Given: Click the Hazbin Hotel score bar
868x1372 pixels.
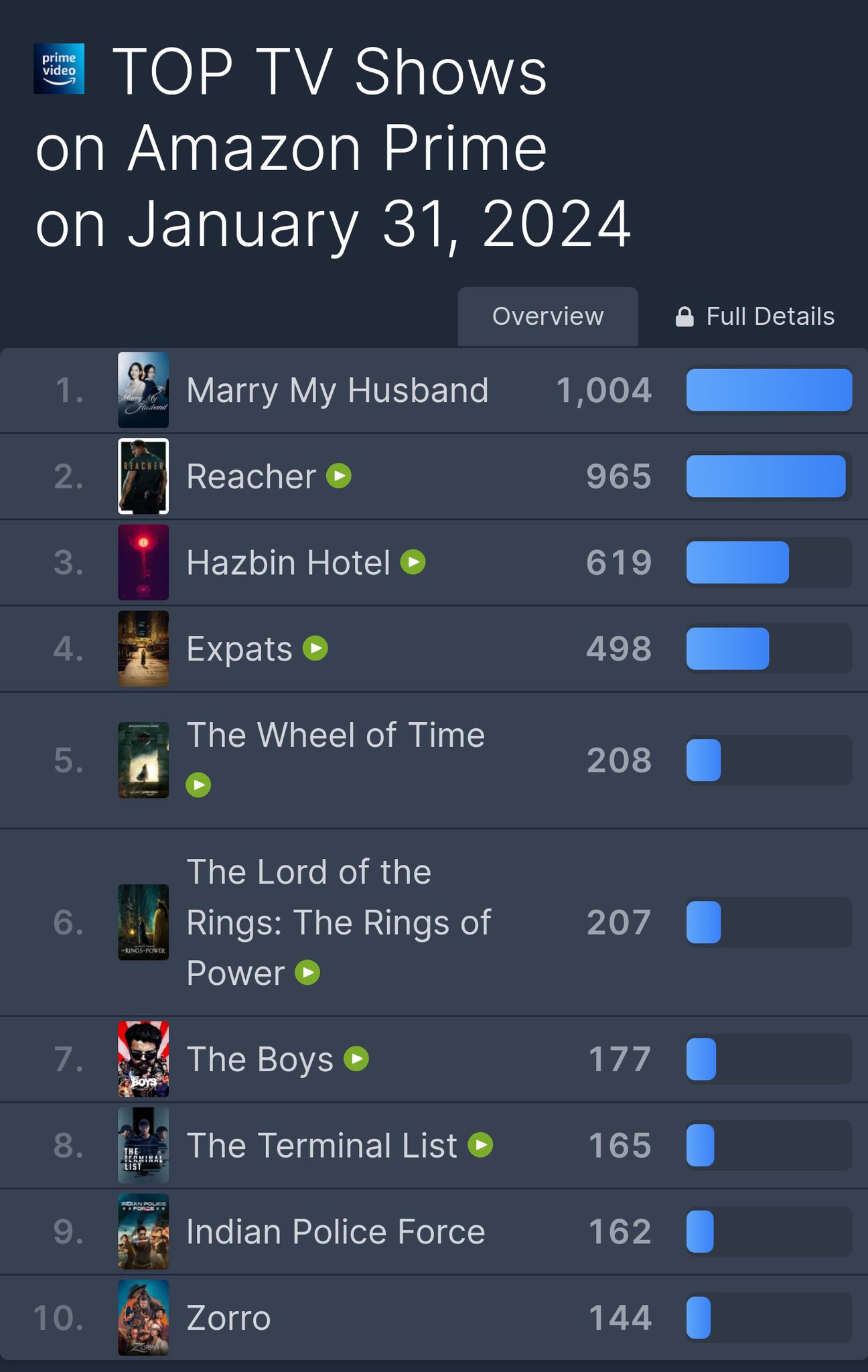Looking at the screenshot, I should pyautogui.click(x=769, y=562).
